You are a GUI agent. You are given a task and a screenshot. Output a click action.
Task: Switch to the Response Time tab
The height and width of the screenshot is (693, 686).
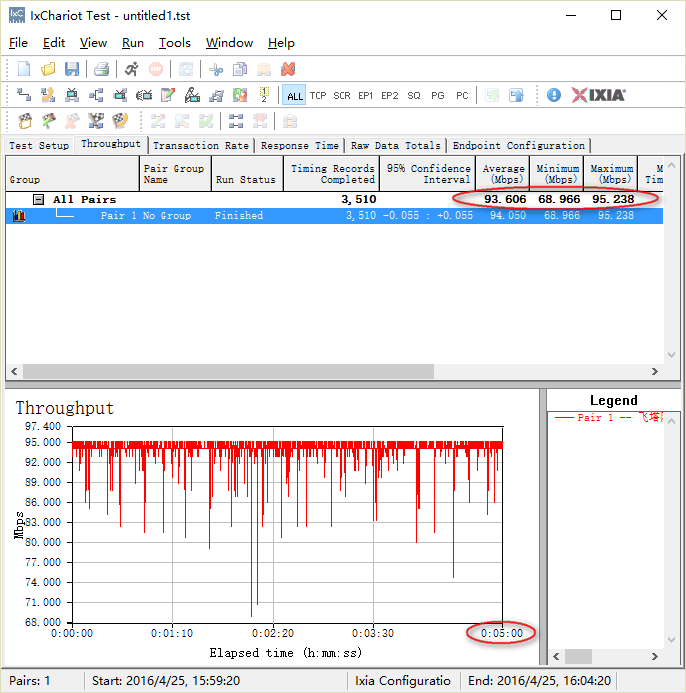pos(299,145)
